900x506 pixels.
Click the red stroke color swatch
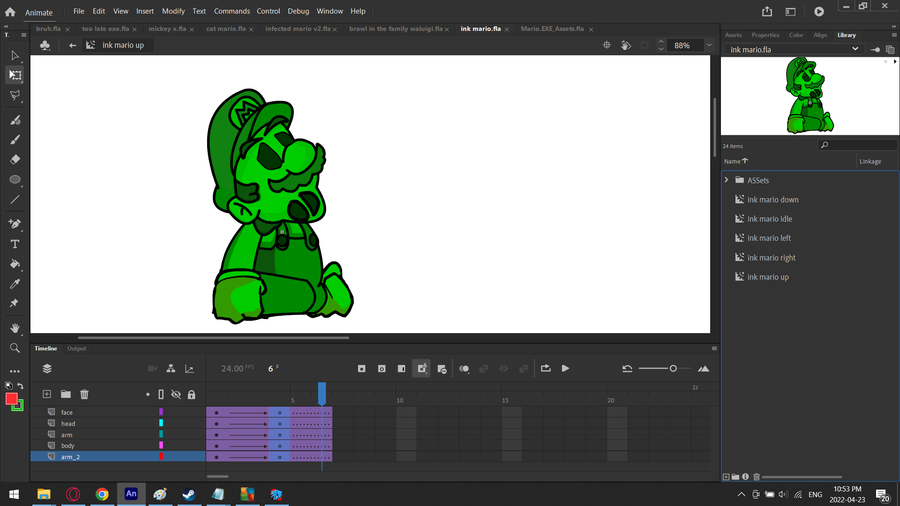[x=11, y=399]
